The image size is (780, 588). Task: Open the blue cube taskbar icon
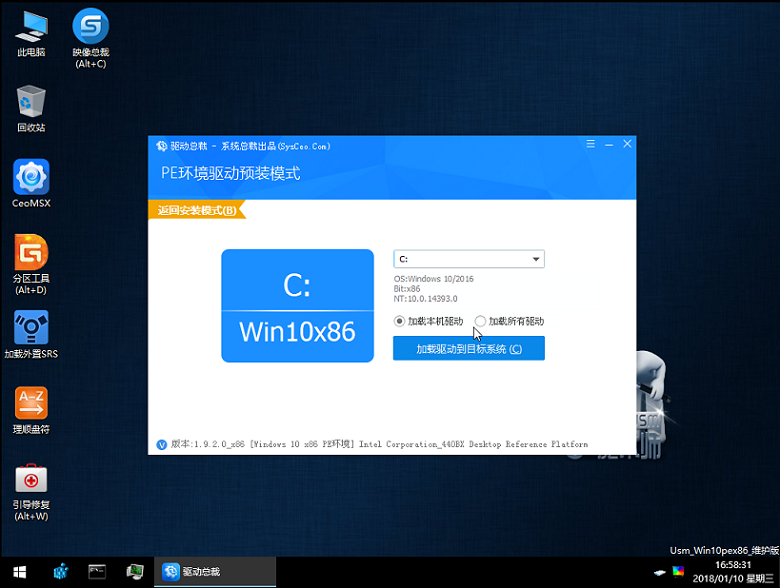61,572
